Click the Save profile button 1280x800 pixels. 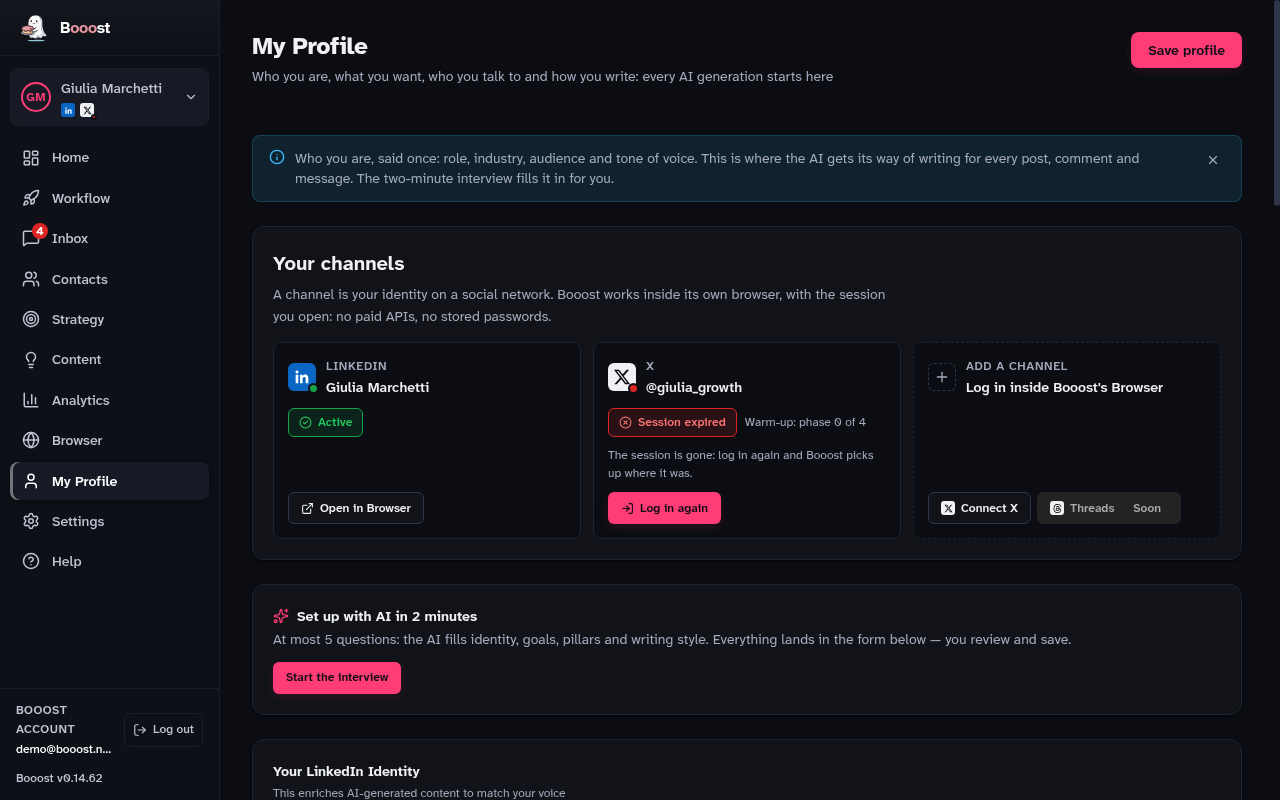[1186, 50]
